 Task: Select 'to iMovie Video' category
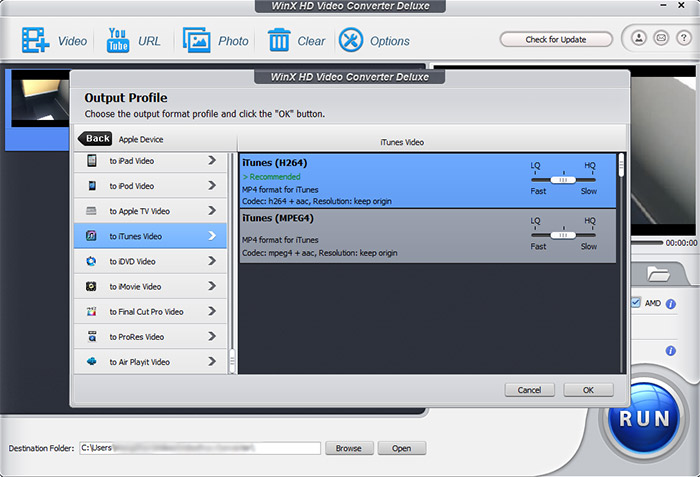coord(150,286)
